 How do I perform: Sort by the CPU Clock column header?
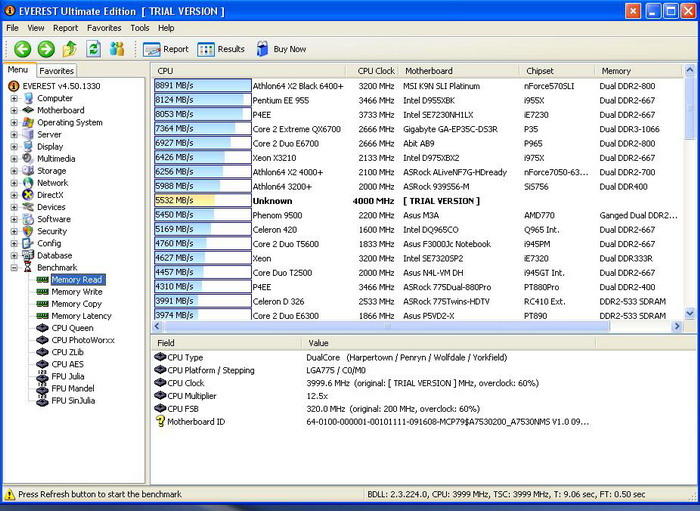[372, 71]
